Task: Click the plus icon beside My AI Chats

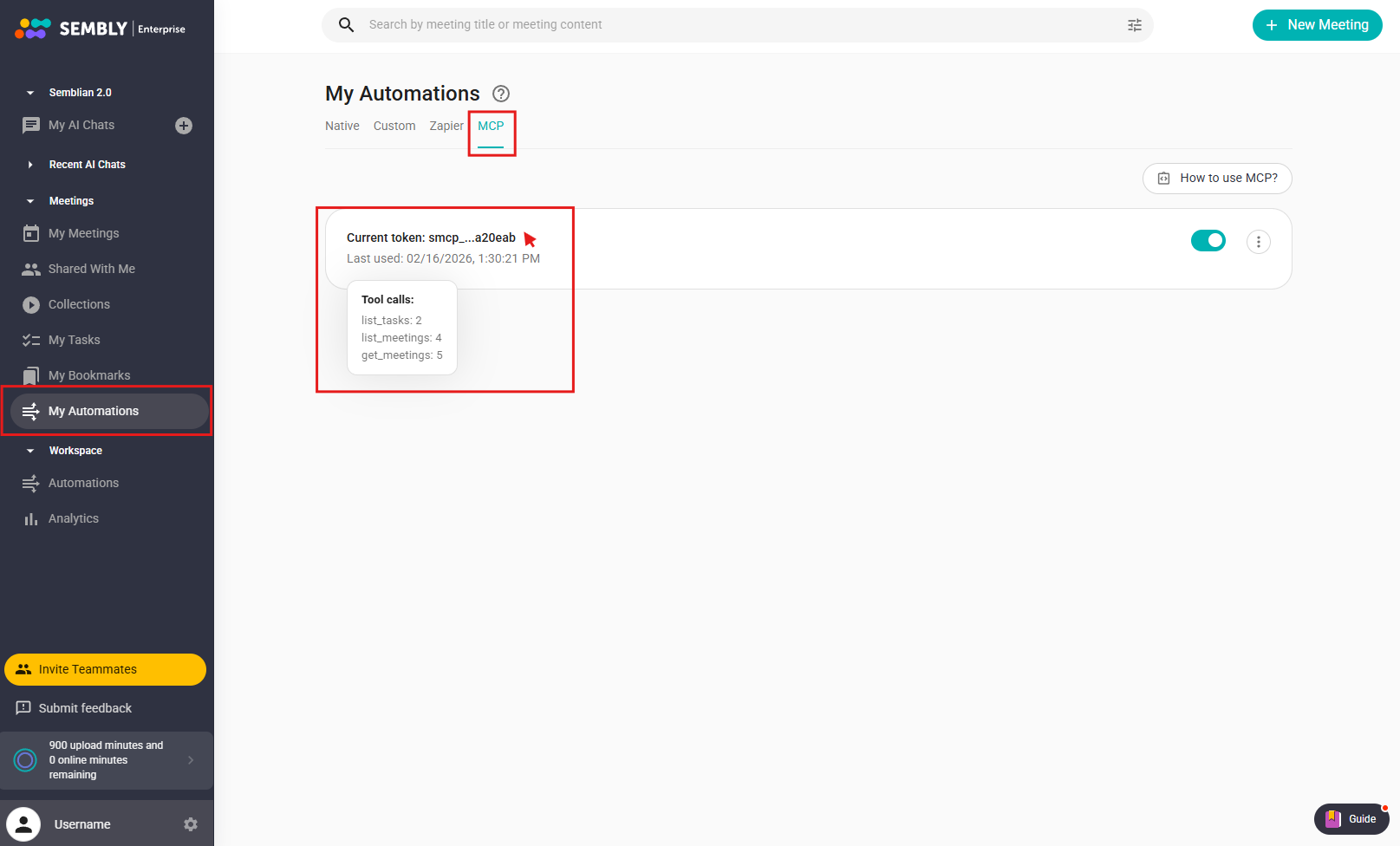Action: (184, 126)
